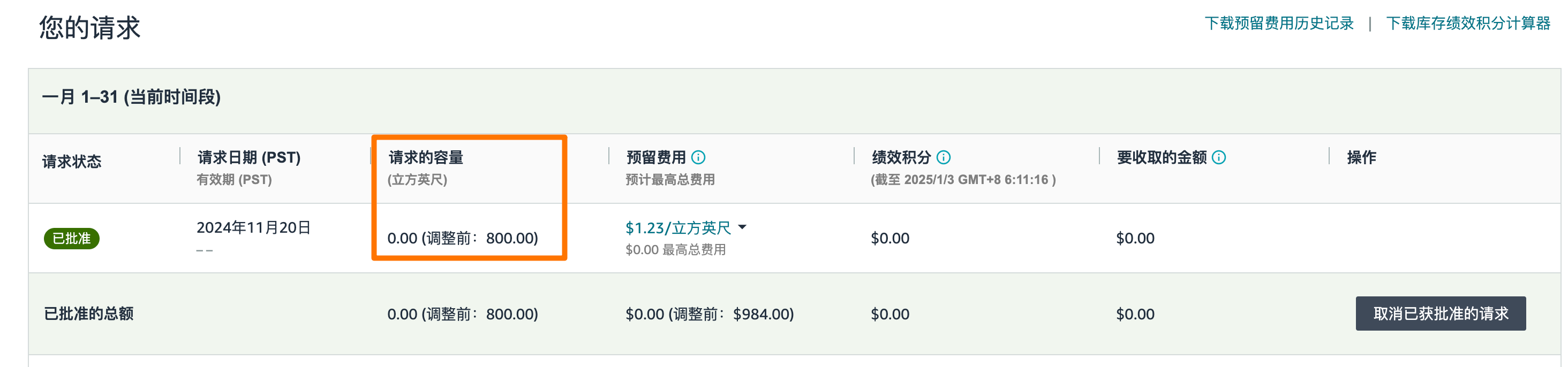Viewport: 1568px width, 367px height.
Task: Click the 请求日期 (PST) column header
Action: (x=249, y=158)
